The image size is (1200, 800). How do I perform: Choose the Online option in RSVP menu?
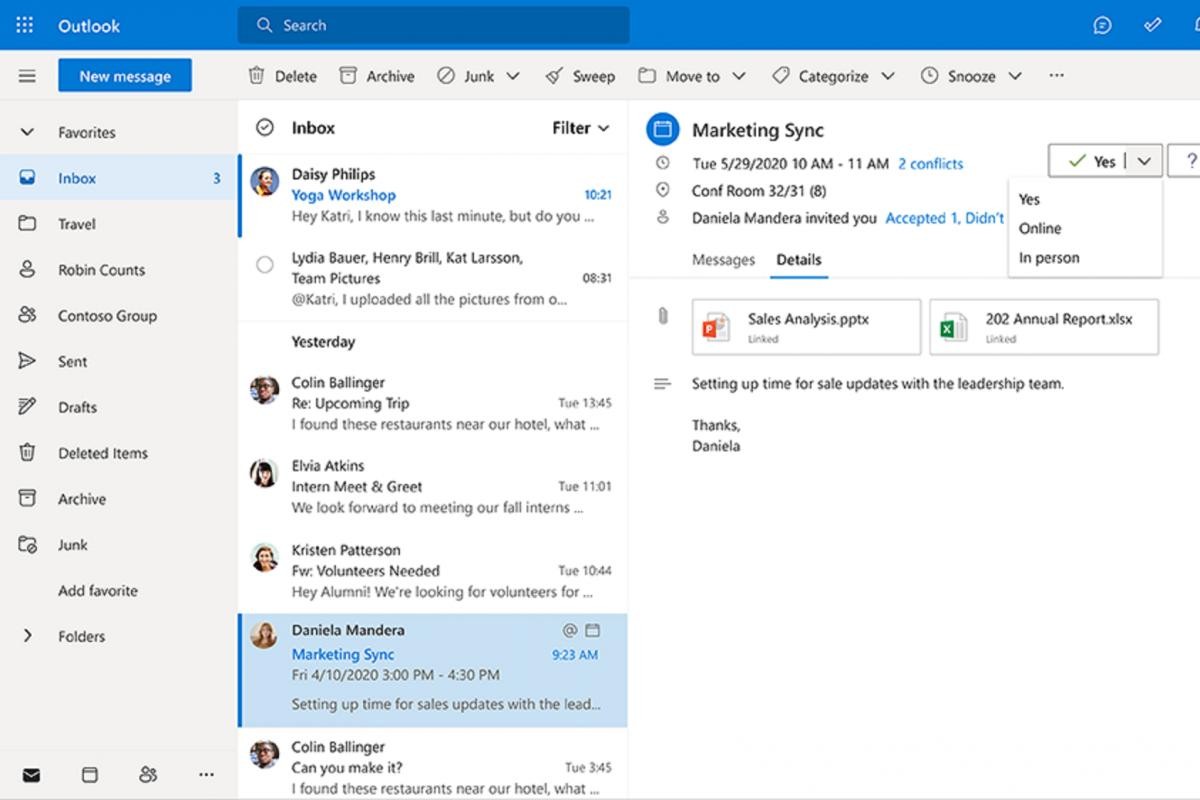click(1040, 228)
